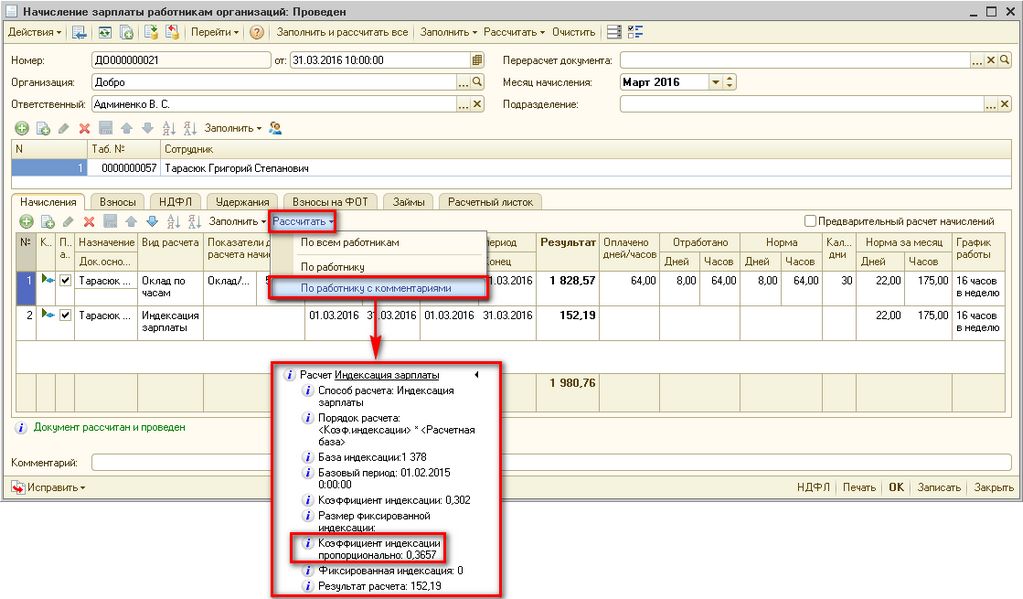Image resolution: width=1023 pixels, height=599 pixels.
Task: Click the НДФЛ button at bottom
Action: (x=814, y=487)
